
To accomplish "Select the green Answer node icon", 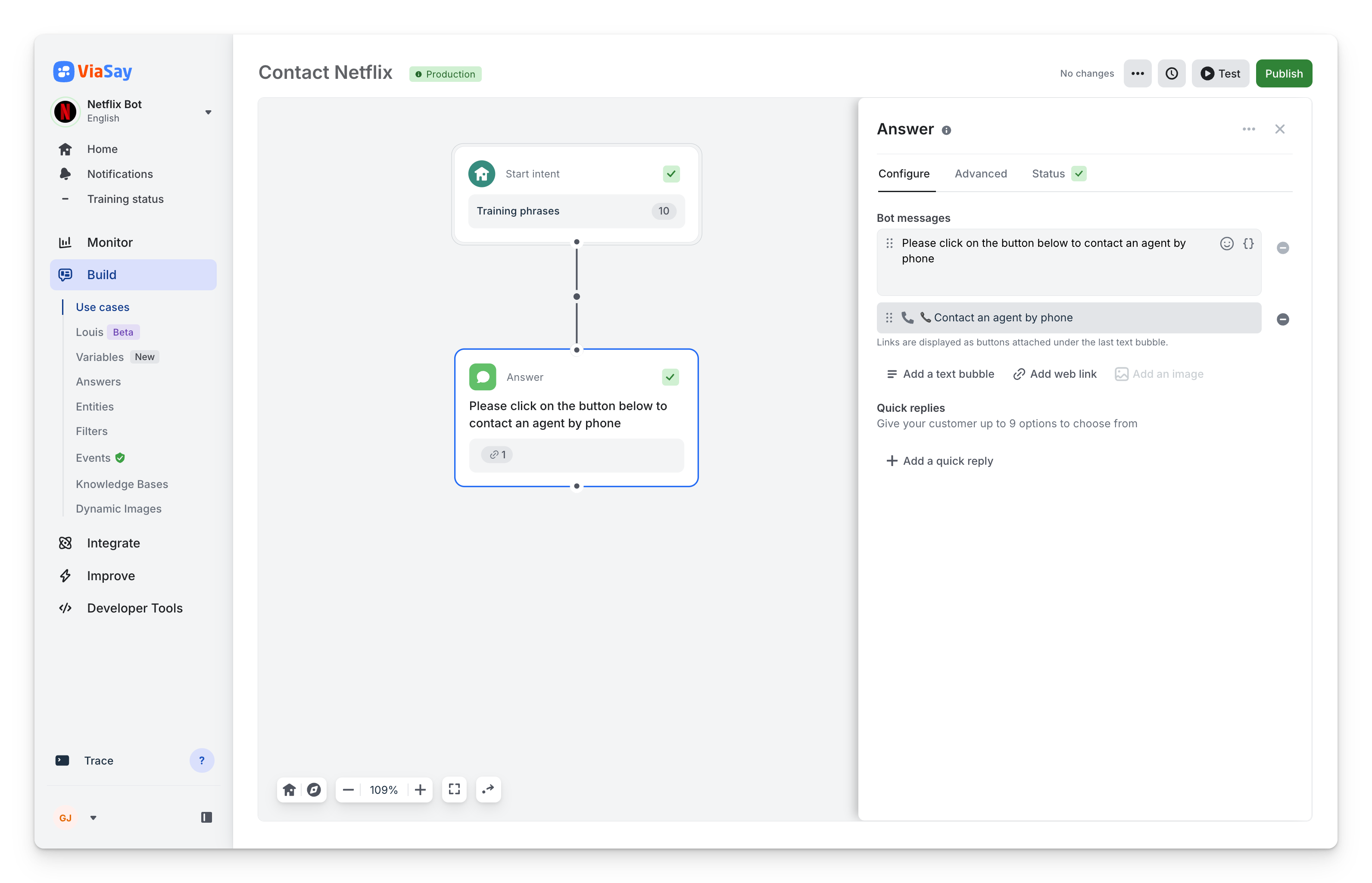I will click(482, 377).
